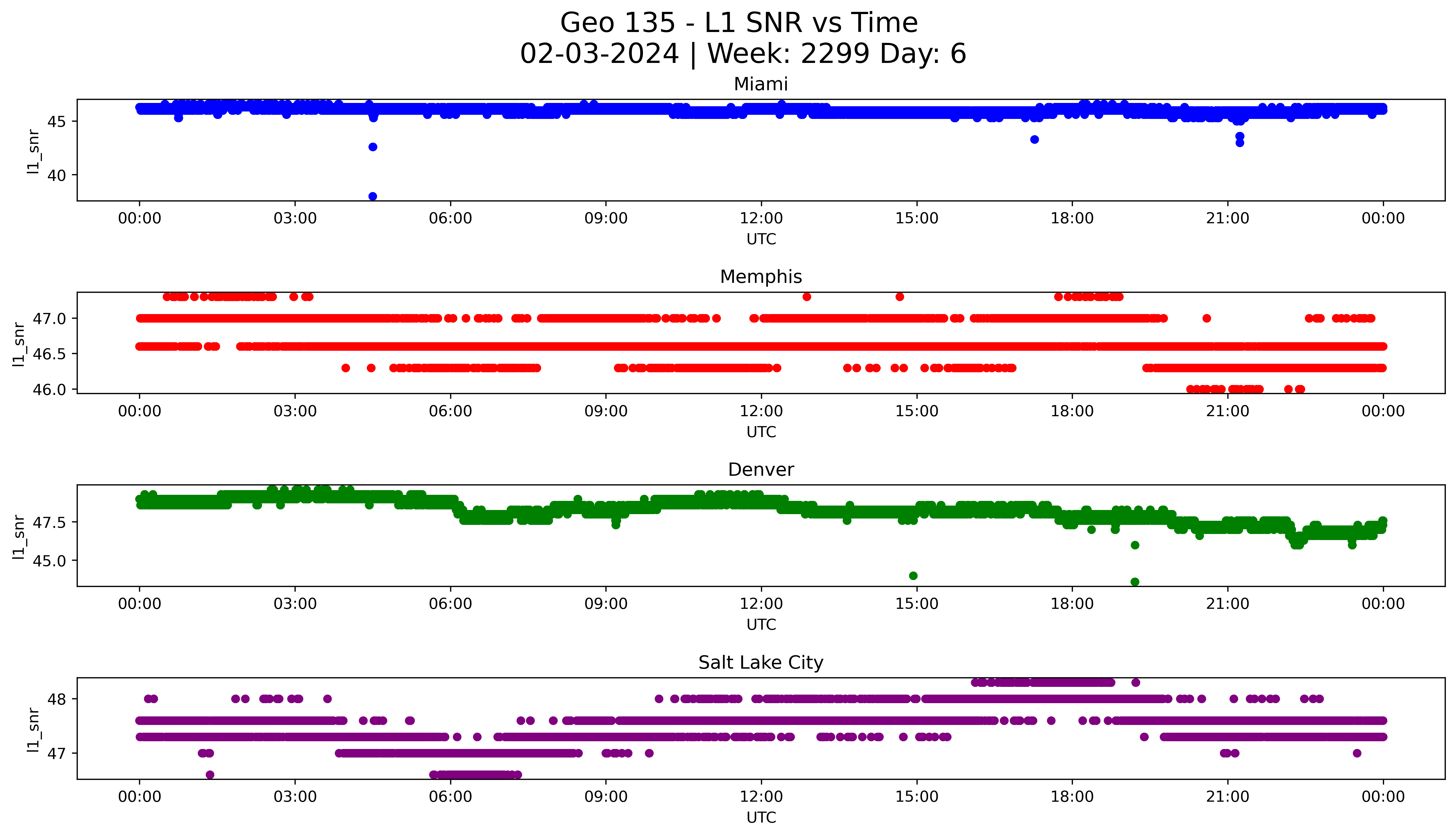Click the Denver y-axis tick label 47.5
The height and width of the screenshot is (837, 1456).
pos(49,523)
